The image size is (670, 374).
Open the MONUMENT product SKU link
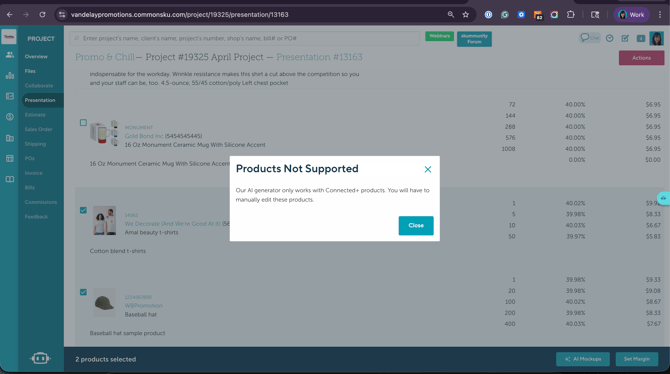click(x=138, y=127)
